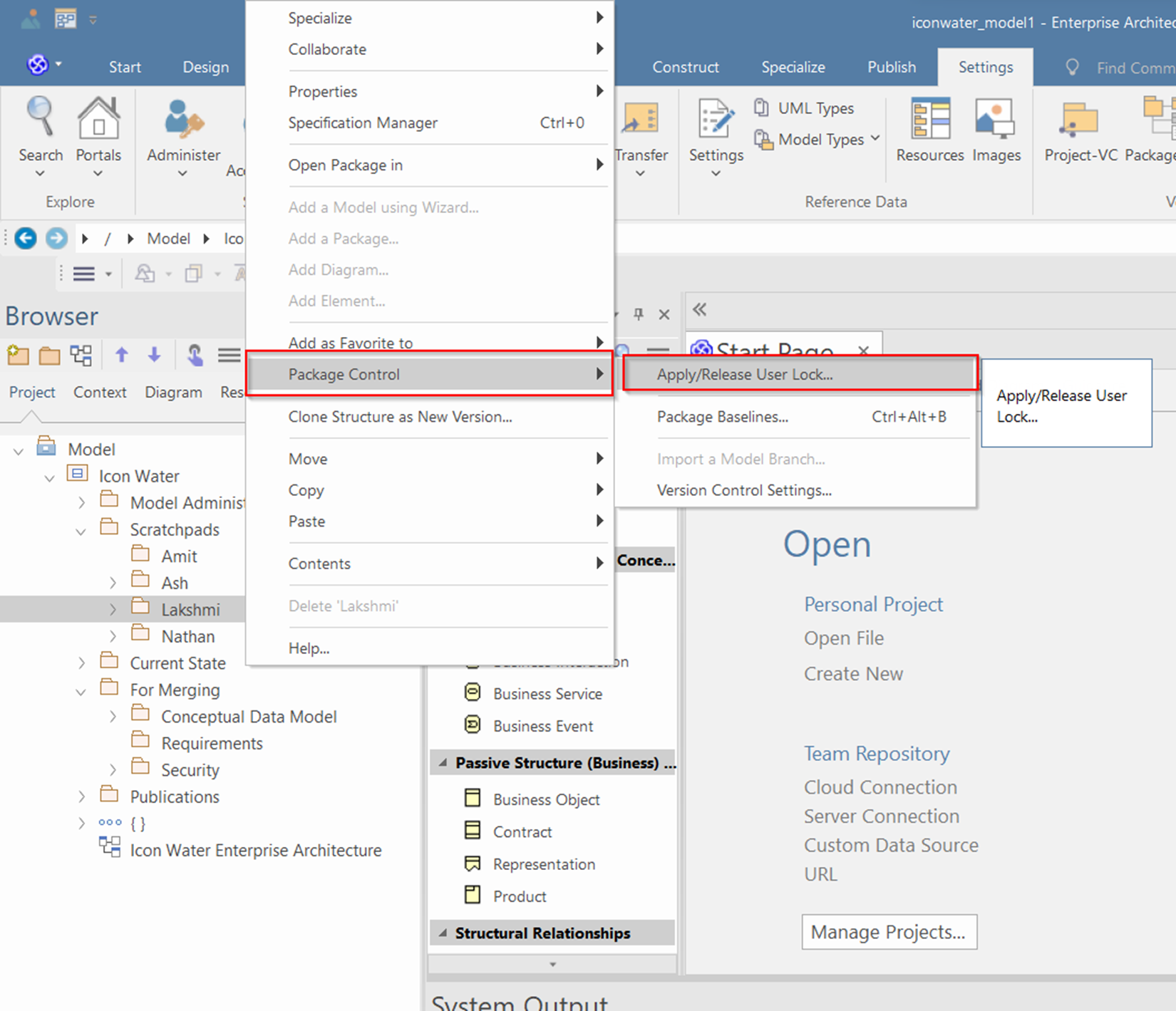The width and height of the screenshot is (1176, 1011).
Task: Click the Images icon in Reference Data
Action: [996, 118]
